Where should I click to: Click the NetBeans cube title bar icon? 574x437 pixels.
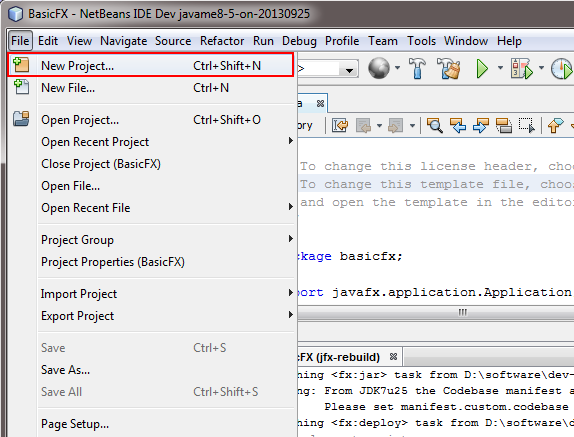(15, 14)
